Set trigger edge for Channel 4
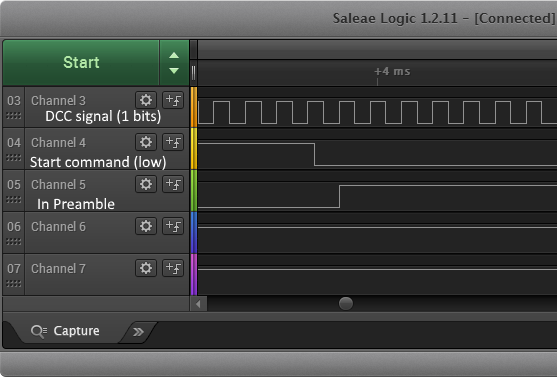 point(173,142)
